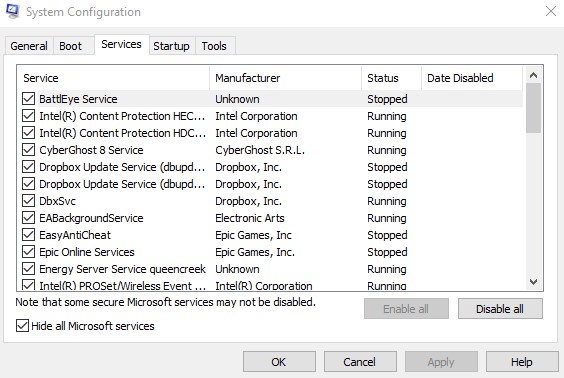The image size is (564, 378).
Task: Click the Enable all button
Action: pos(406,309)
